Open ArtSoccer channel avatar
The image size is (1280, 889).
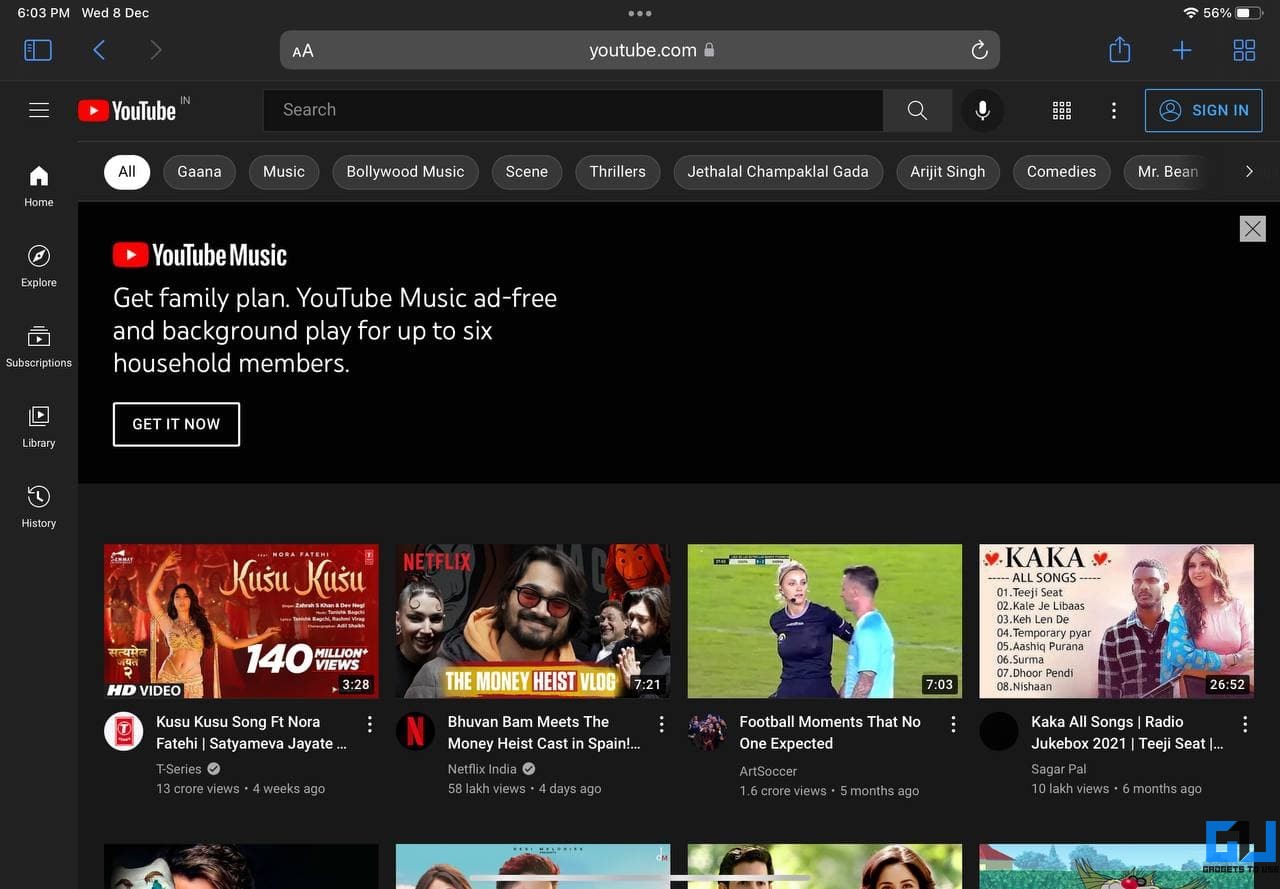point(707,732)
